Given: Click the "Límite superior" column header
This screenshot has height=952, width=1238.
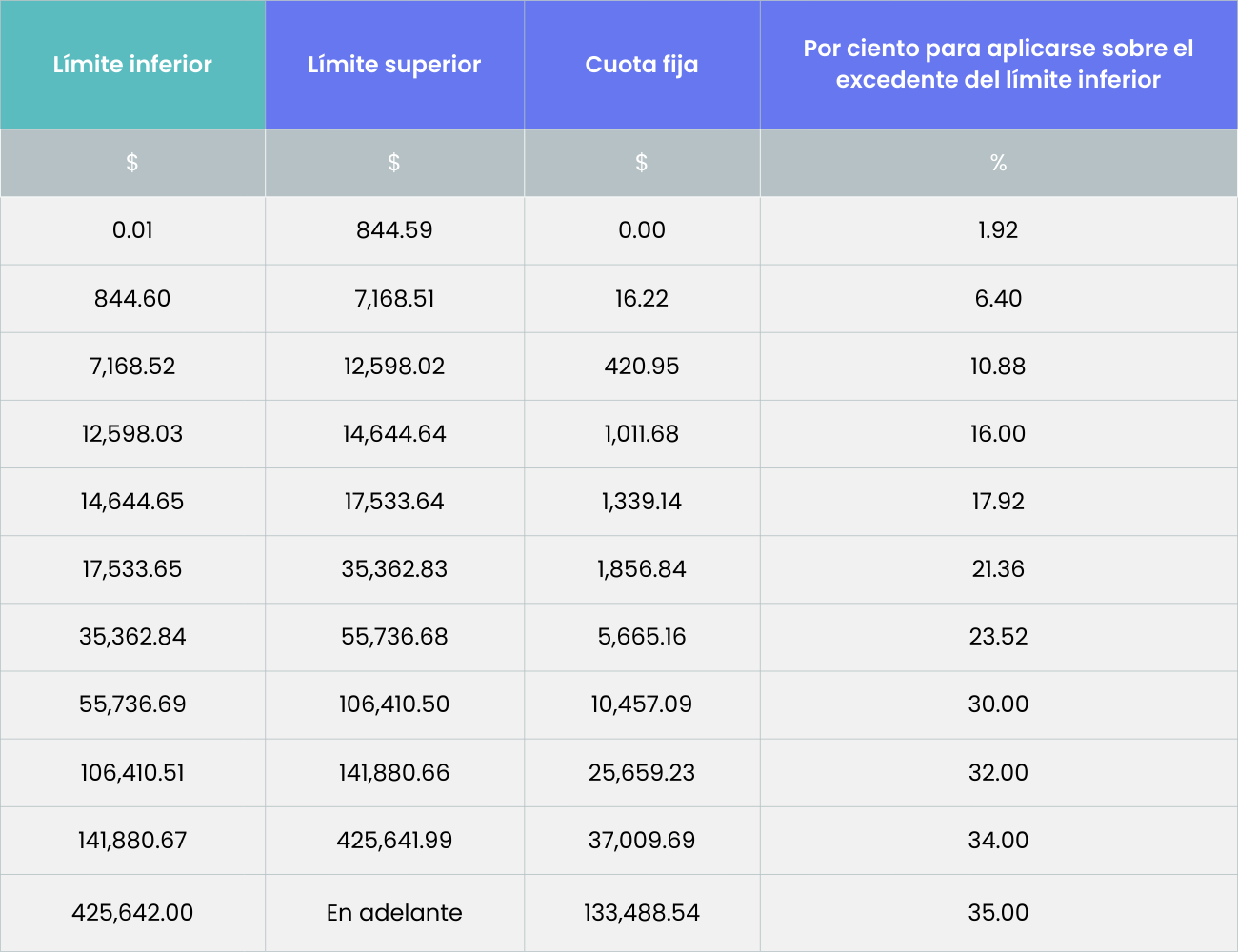Looking at the screenshot, I should pos(394,65).
